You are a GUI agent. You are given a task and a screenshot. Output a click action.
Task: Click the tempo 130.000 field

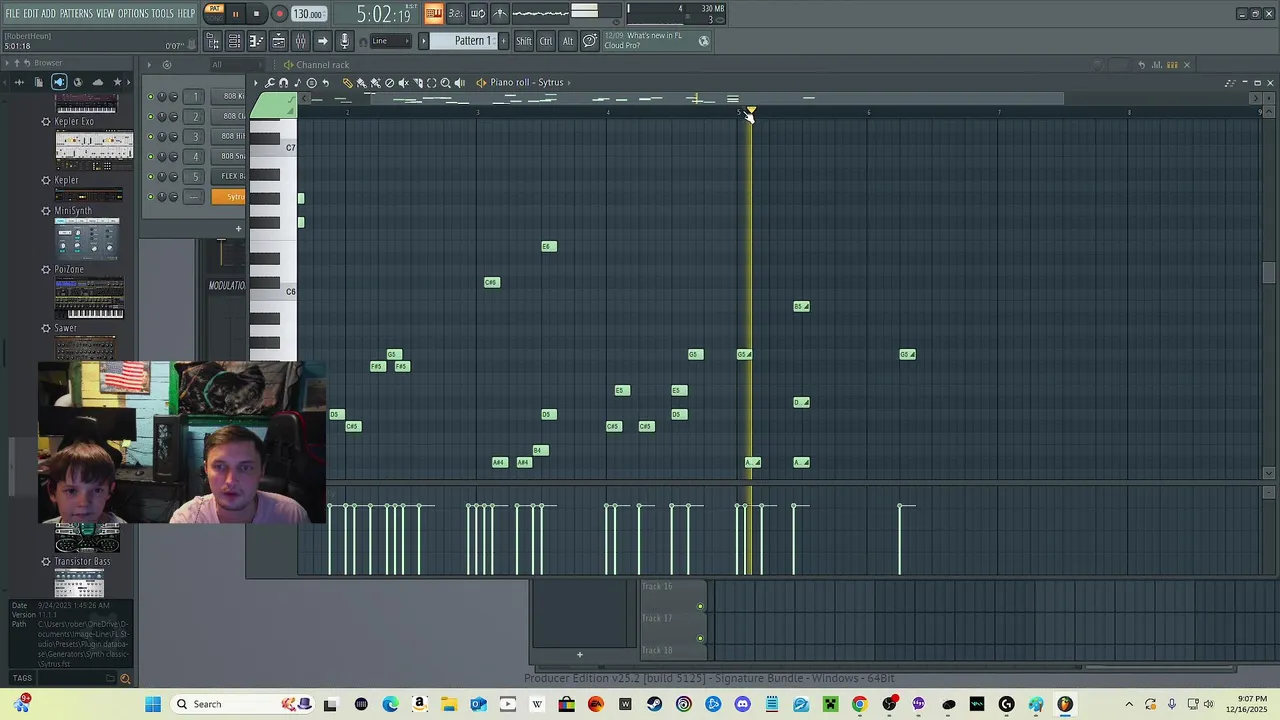click(309, 14)
